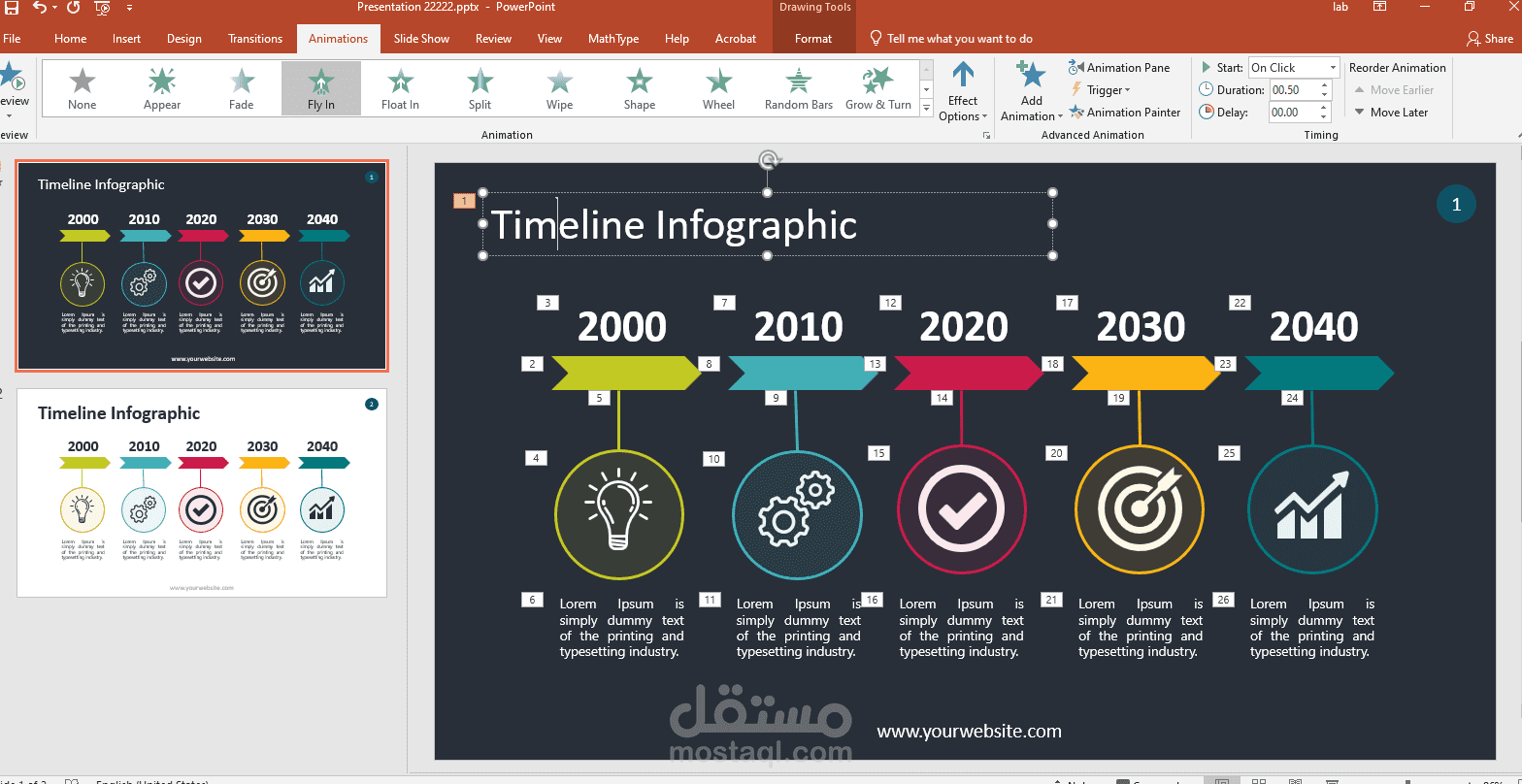The image size is (1522, 784).
Task: Switch to the Home tab
Action: point(70,39)
